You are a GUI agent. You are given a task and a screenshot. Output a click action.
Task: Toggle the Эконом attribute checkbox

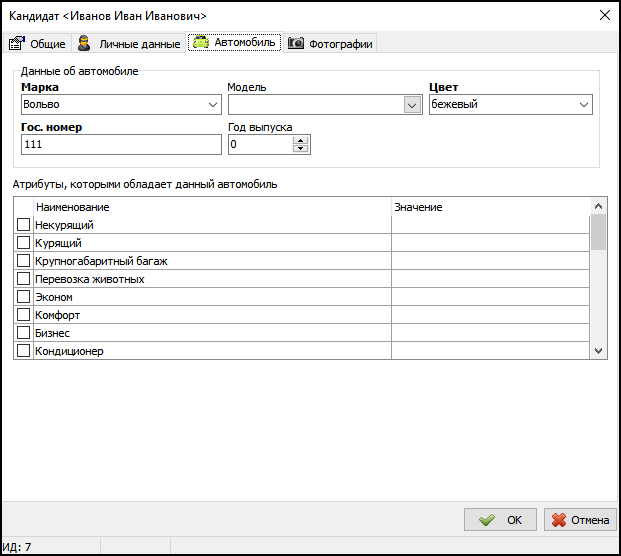coord(24,297)
